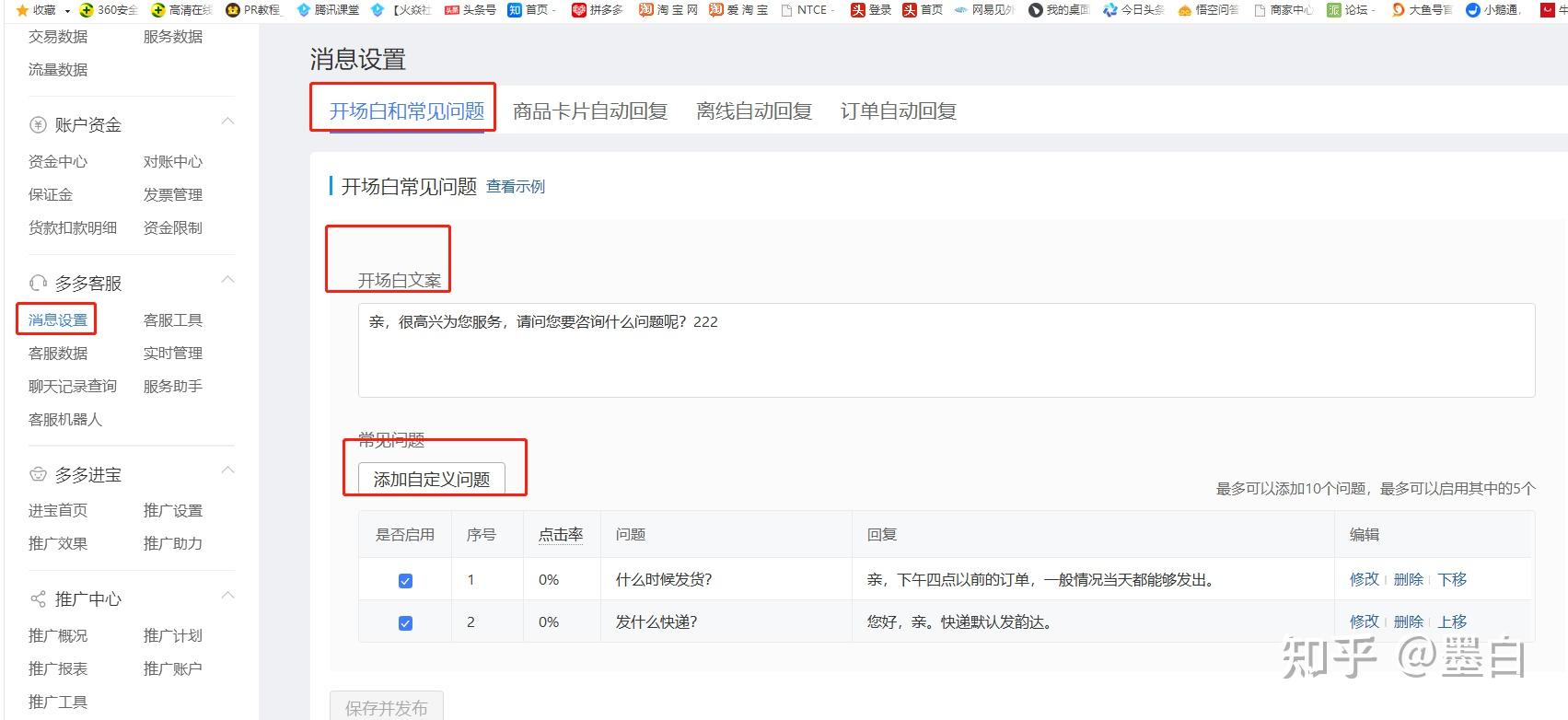
Task: Open 客服数据 in the sidebar
Action: pos(58,354)
